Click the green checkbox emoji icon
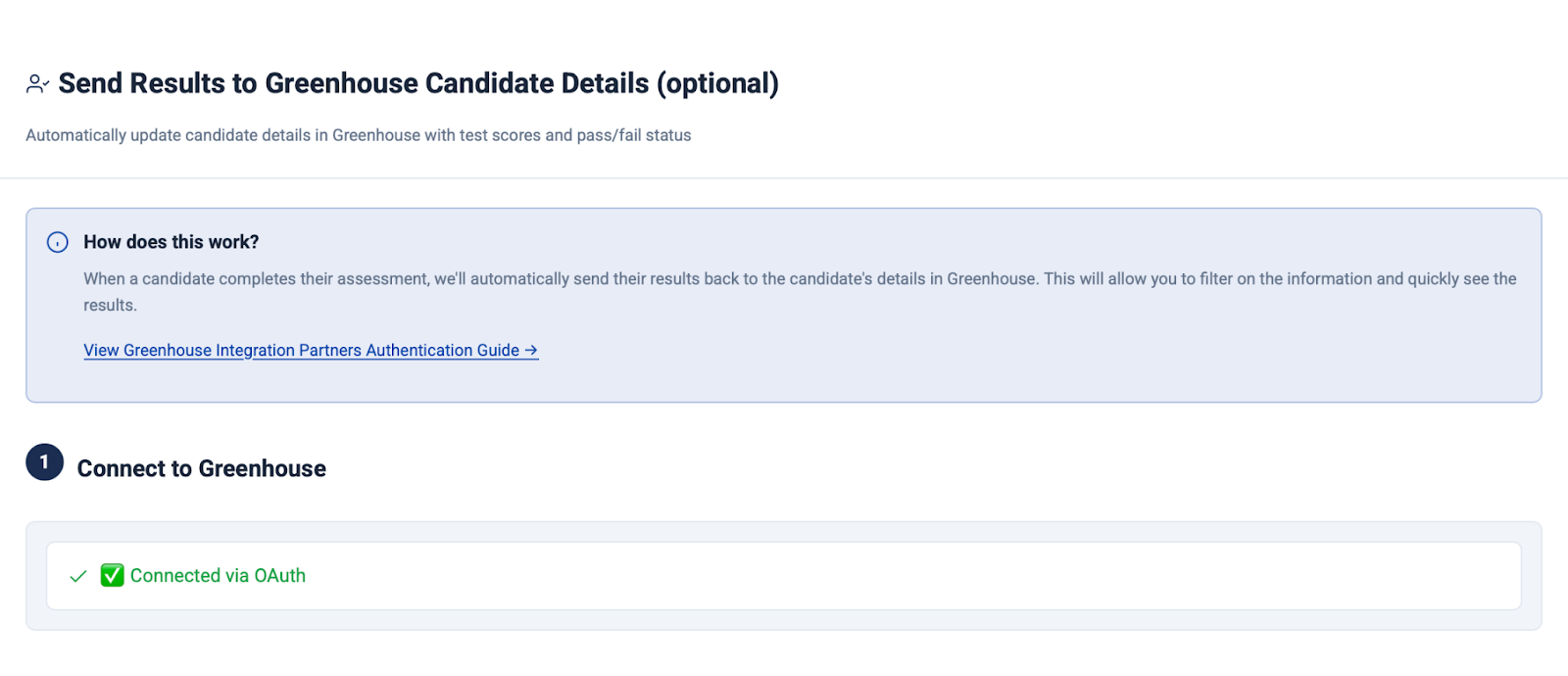Image resolution: width=1568 pixels, height=676 pixels. tap(113, 575)
